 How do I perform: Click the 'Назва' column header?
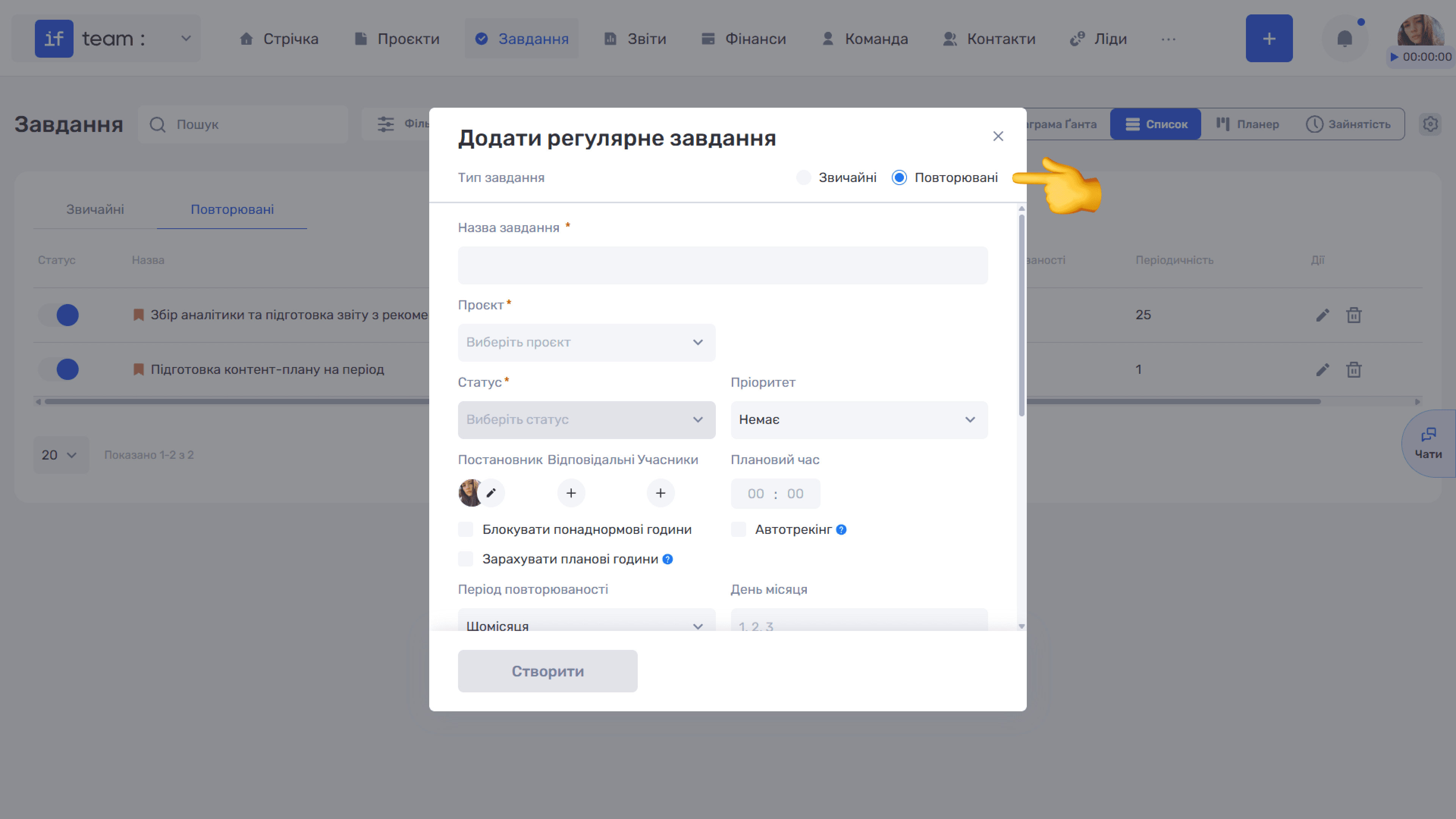tap(148, 260)
